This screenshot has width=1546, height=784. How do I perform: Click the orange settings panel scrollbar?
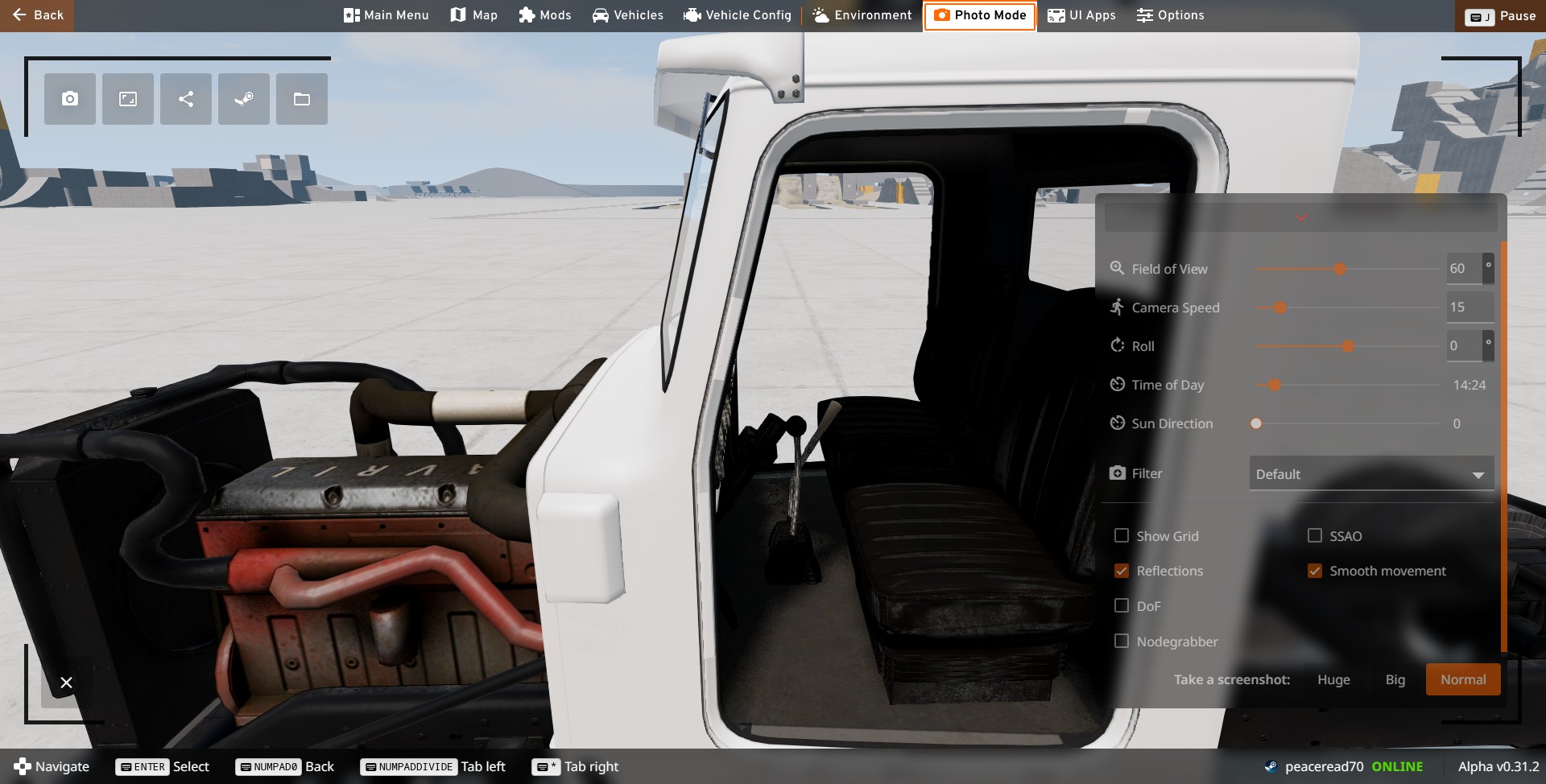pos(1503,447)
